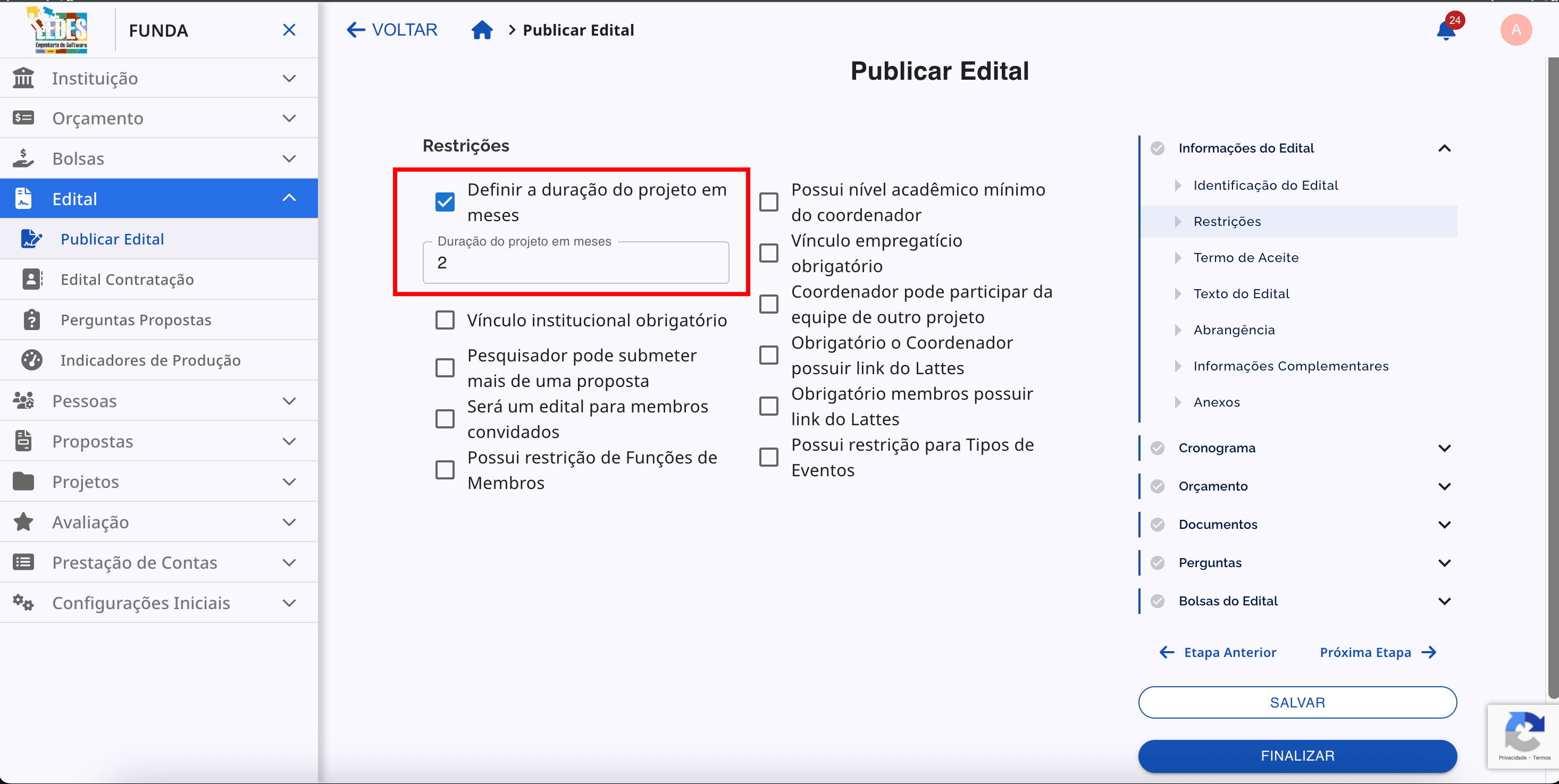Close the sidebar with X icon
This screenshot has width=1559, height=784.
[x=289, y=30]
